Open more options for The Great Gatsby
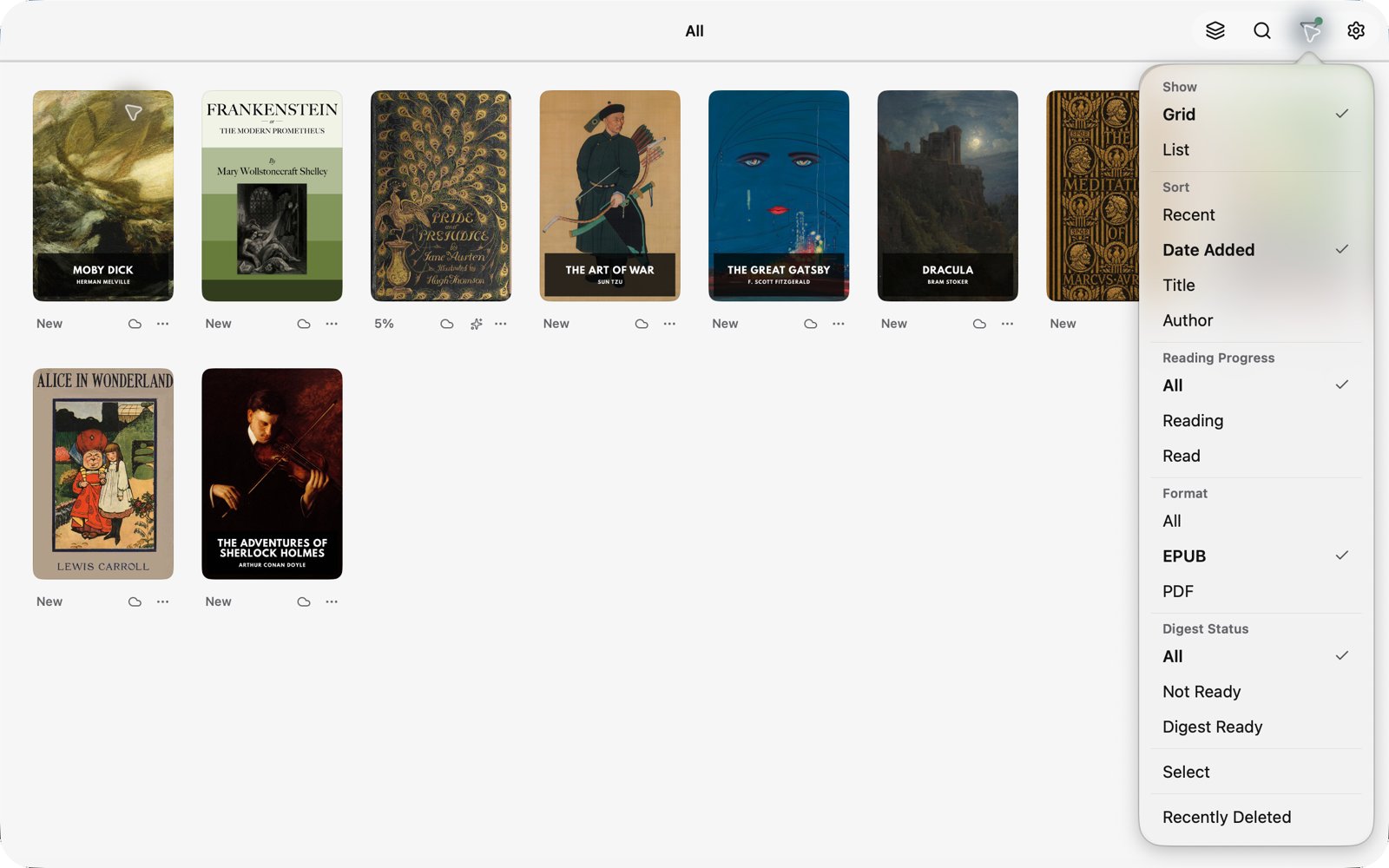Screen dimensions: 1389x868 pos(839,324)
